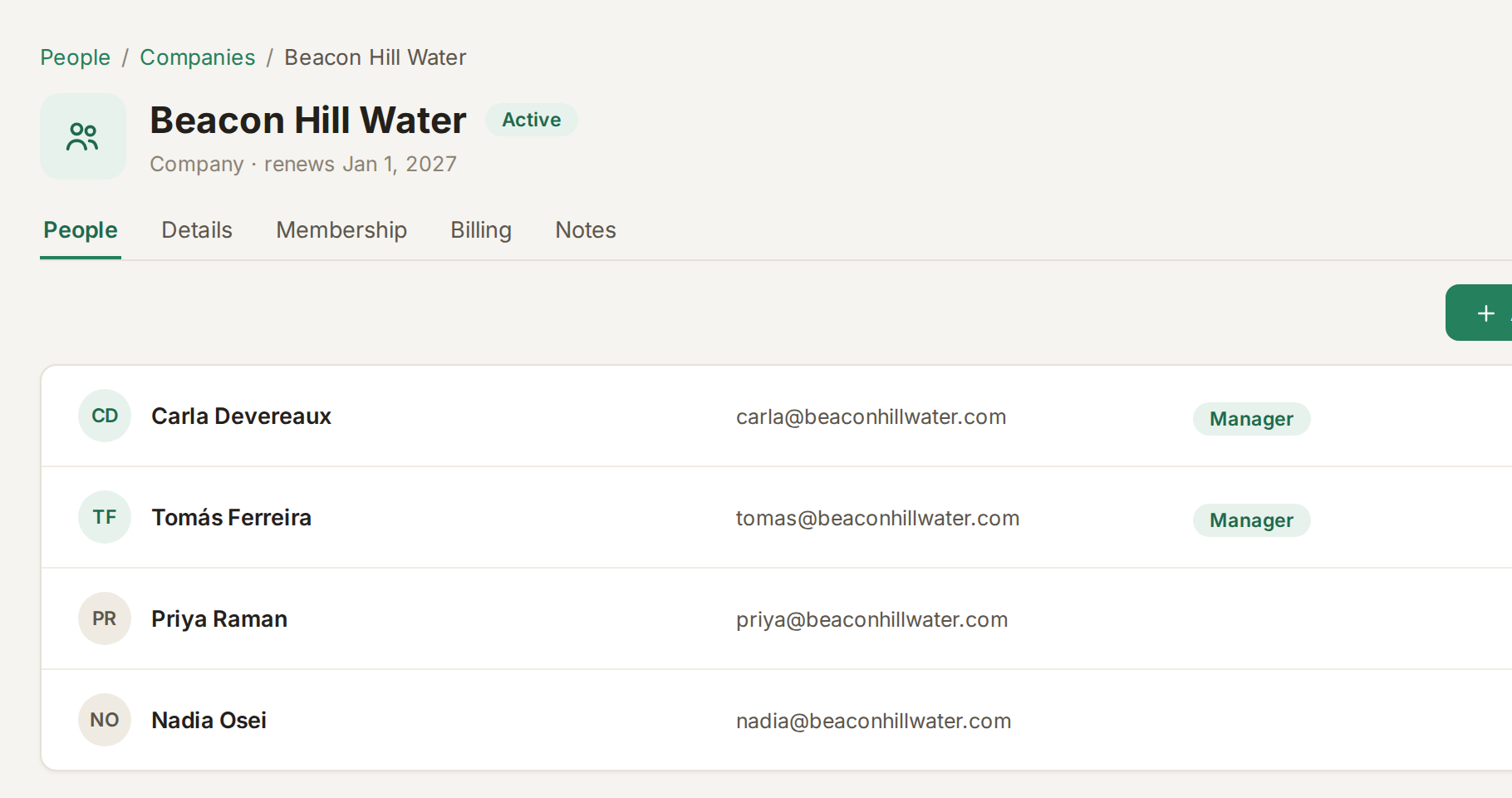
Task: Open the Billing tab
Action: (x=481, y=230)
